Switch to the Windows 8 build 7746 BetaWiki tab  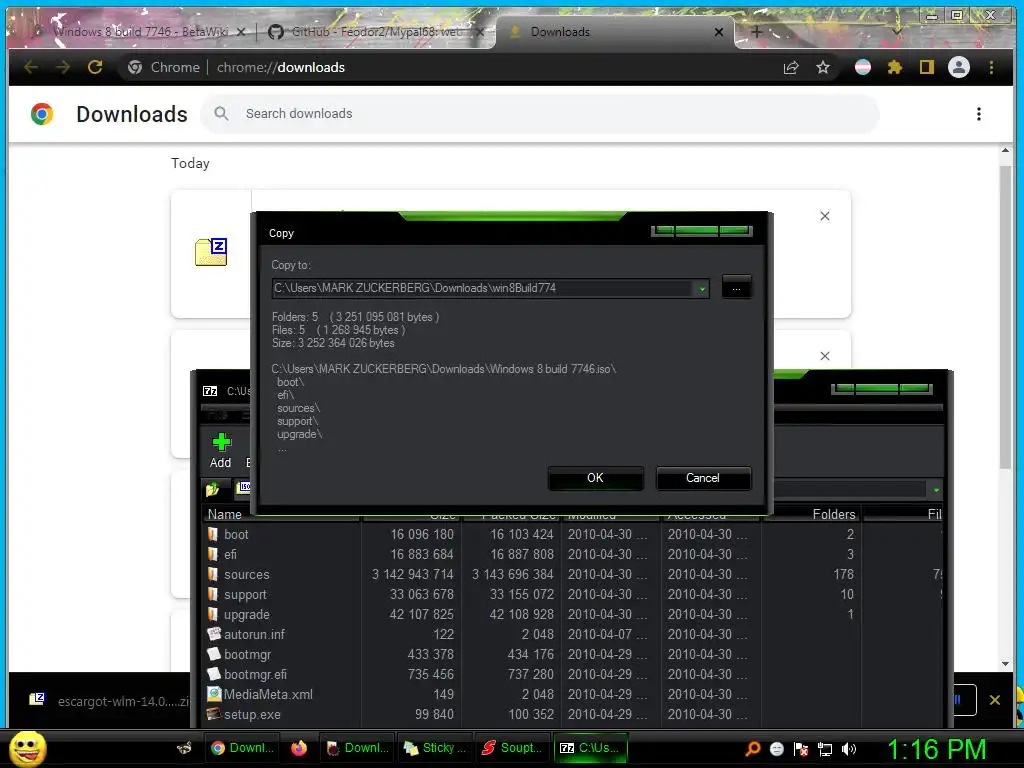coord(140,31)
